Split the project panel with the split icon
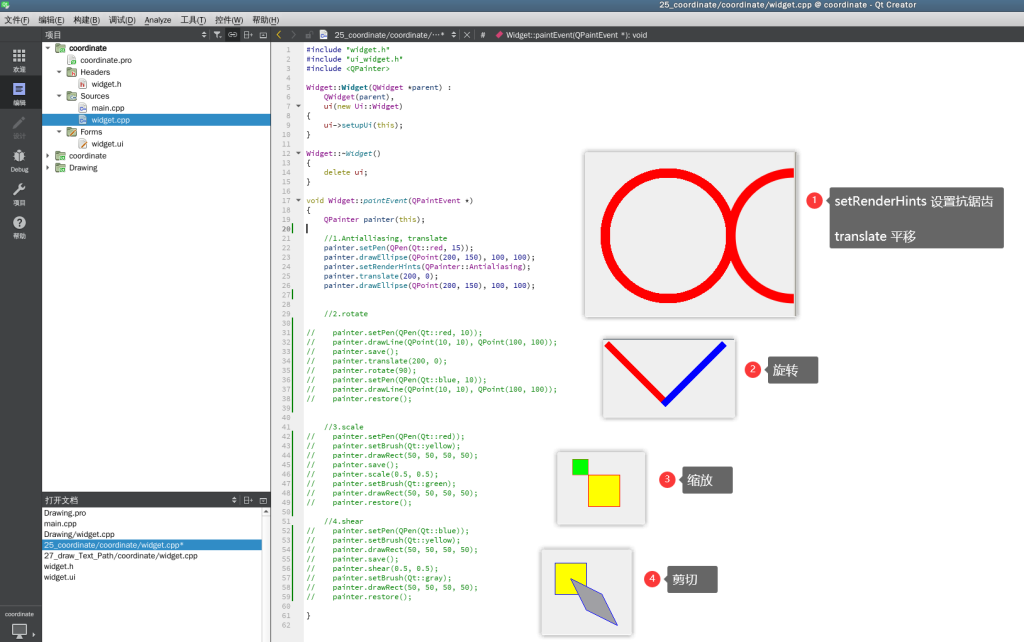This screenshot has height=642, width=1024. (248, 34)
